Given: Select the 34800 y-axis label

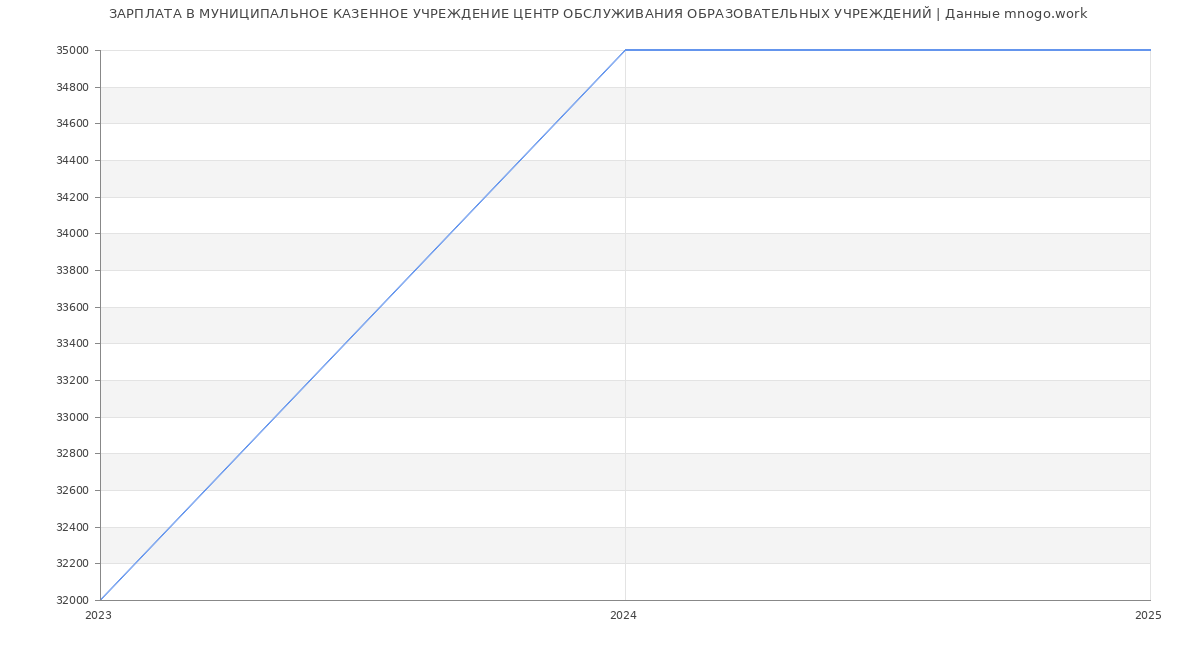Looking at the screenshot, I should tap(72, 88).
